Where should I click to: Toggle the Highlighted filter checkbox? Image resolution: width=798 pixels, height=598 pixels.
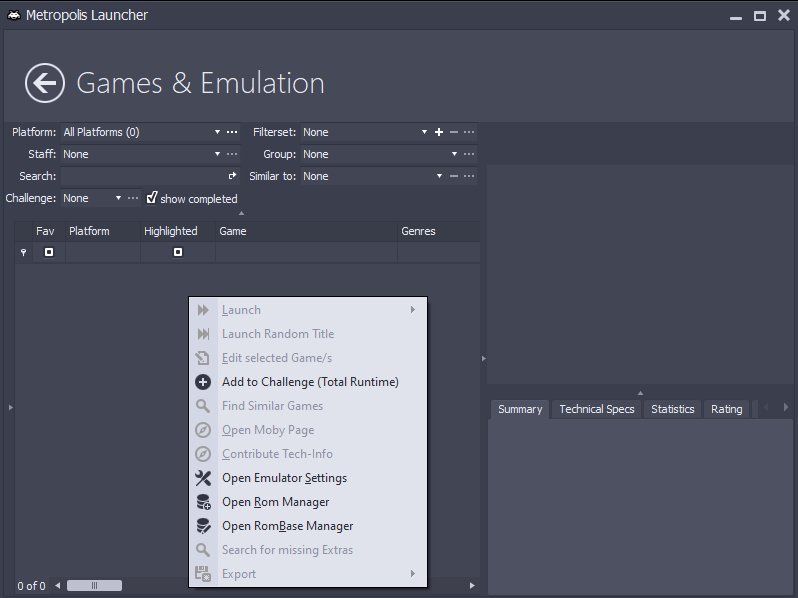click(x=178, y=252)
